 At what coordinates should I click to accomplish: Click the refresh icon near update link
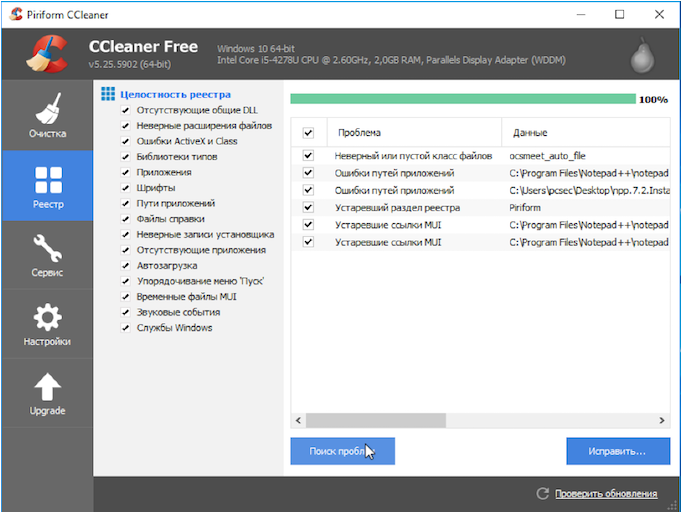click(x=542, y=493)
